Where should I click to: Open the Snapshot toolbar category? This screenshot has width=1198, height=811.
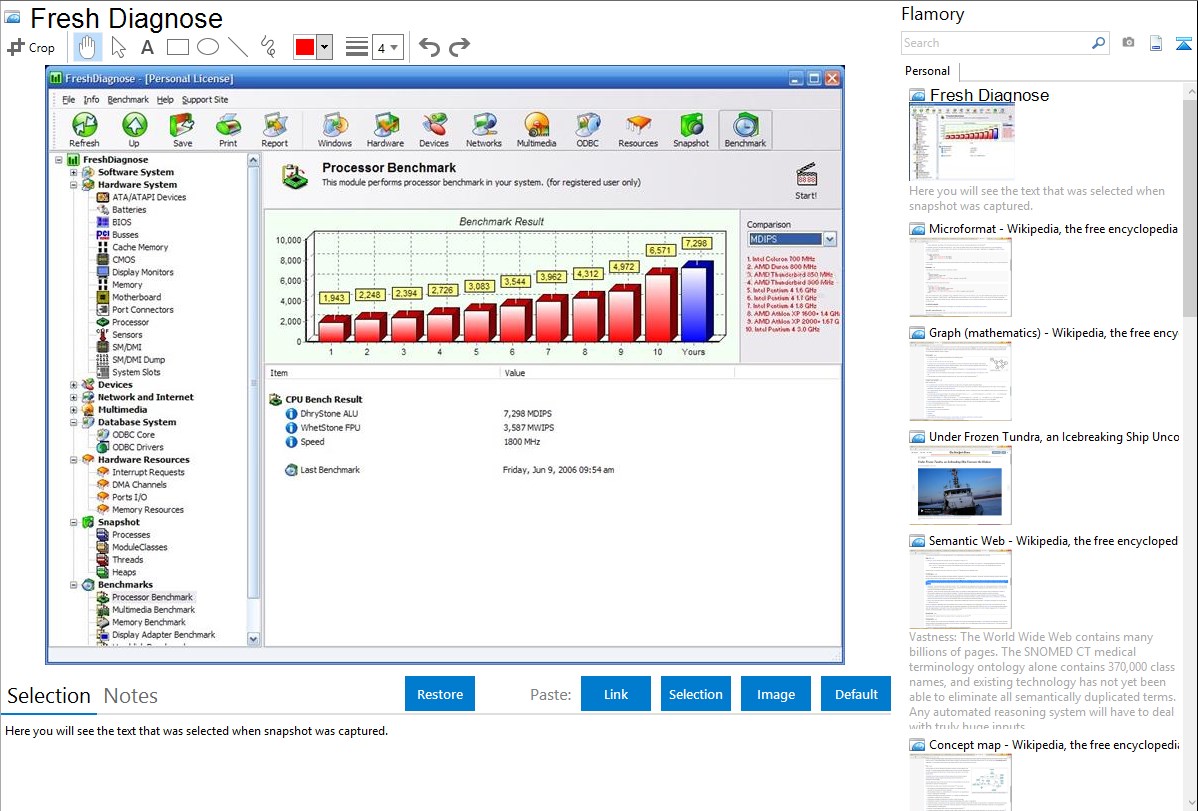[691, 130]
